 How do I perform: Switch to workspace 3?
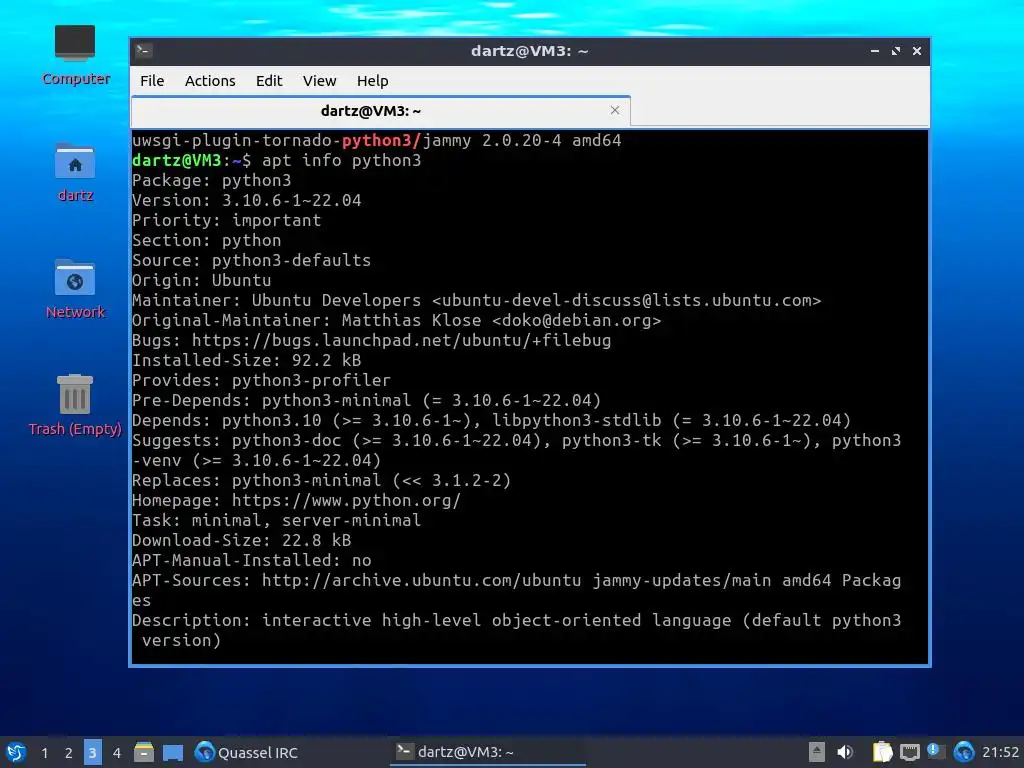[x=93, y=753]
